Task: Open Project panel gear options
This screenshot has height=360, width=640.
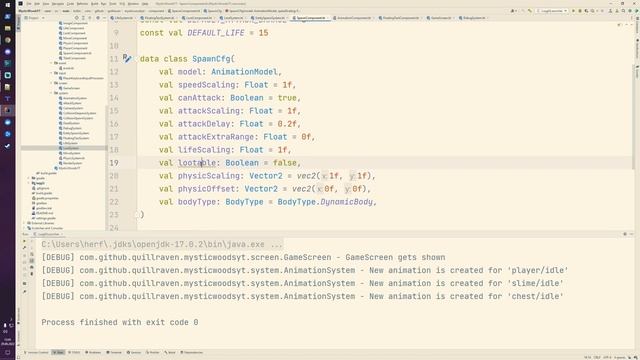Action: click(98, 18)
